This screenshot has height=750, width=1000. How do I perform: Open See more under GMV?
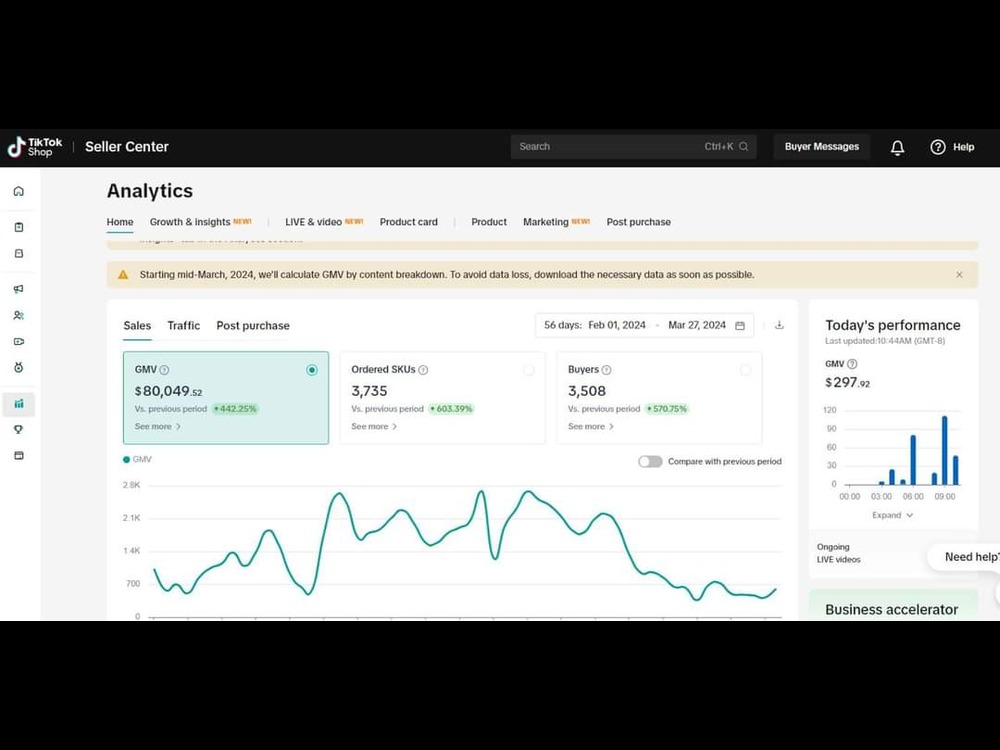click(158, 427)
